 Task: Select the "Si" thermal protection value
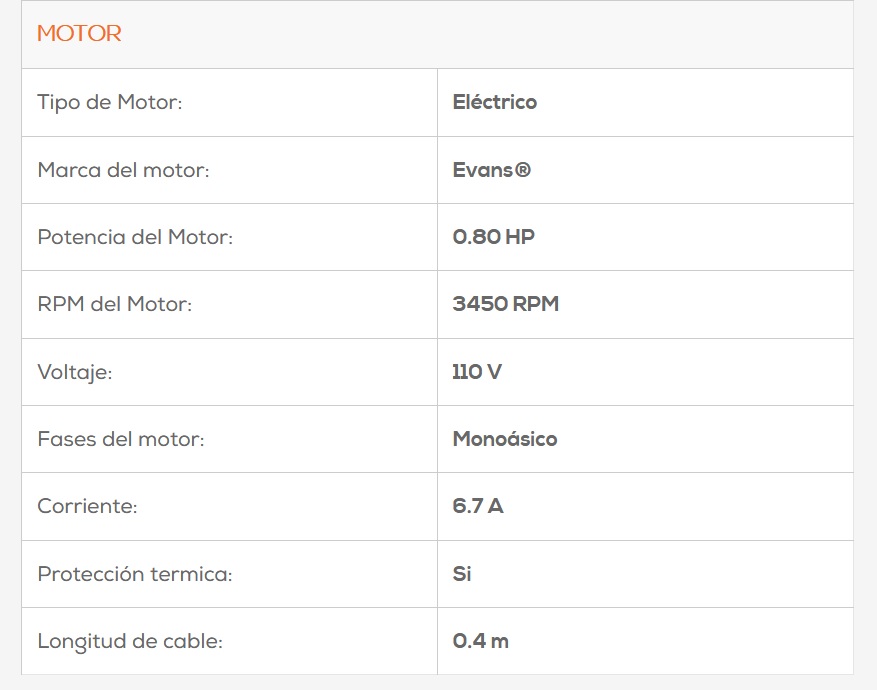coord(462,574)
